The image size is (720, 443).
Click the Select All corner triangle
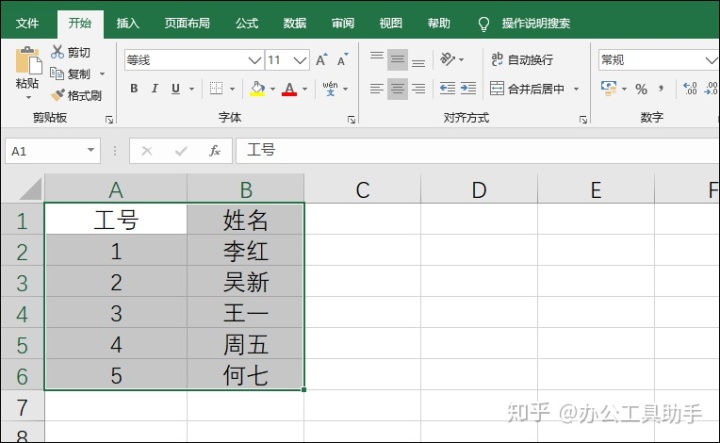(30, 189)
